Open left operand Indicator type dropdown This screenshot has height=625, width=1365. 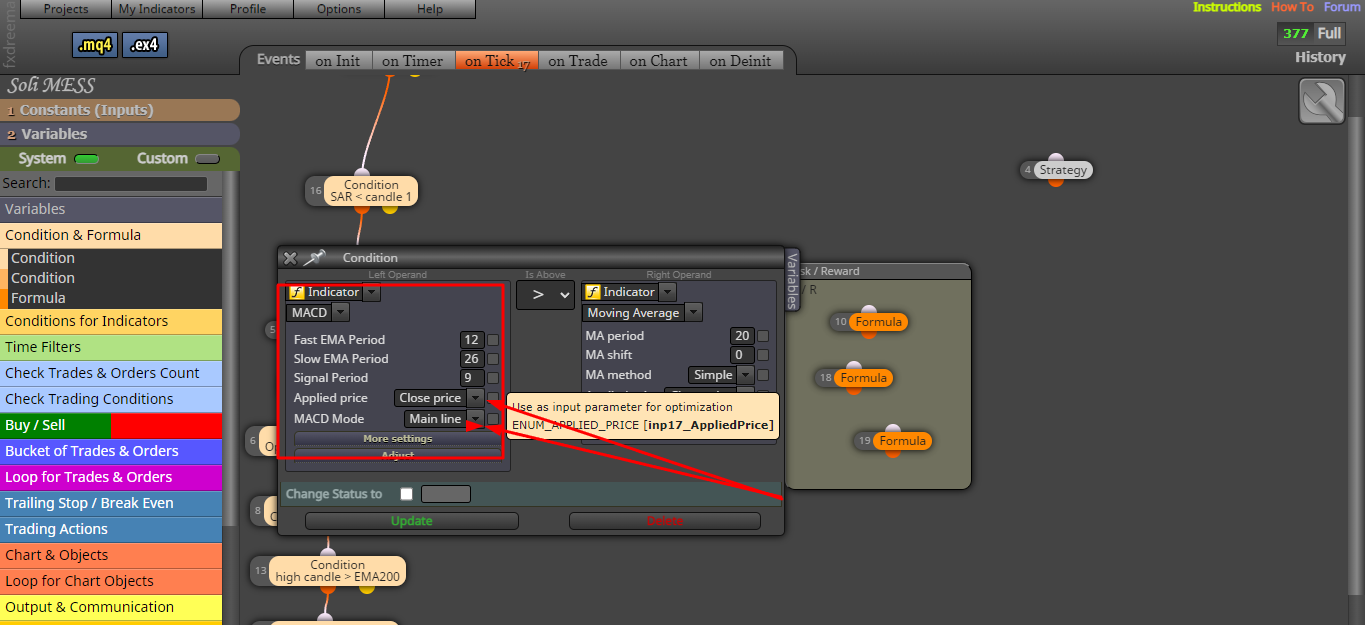tap(371, 293)
